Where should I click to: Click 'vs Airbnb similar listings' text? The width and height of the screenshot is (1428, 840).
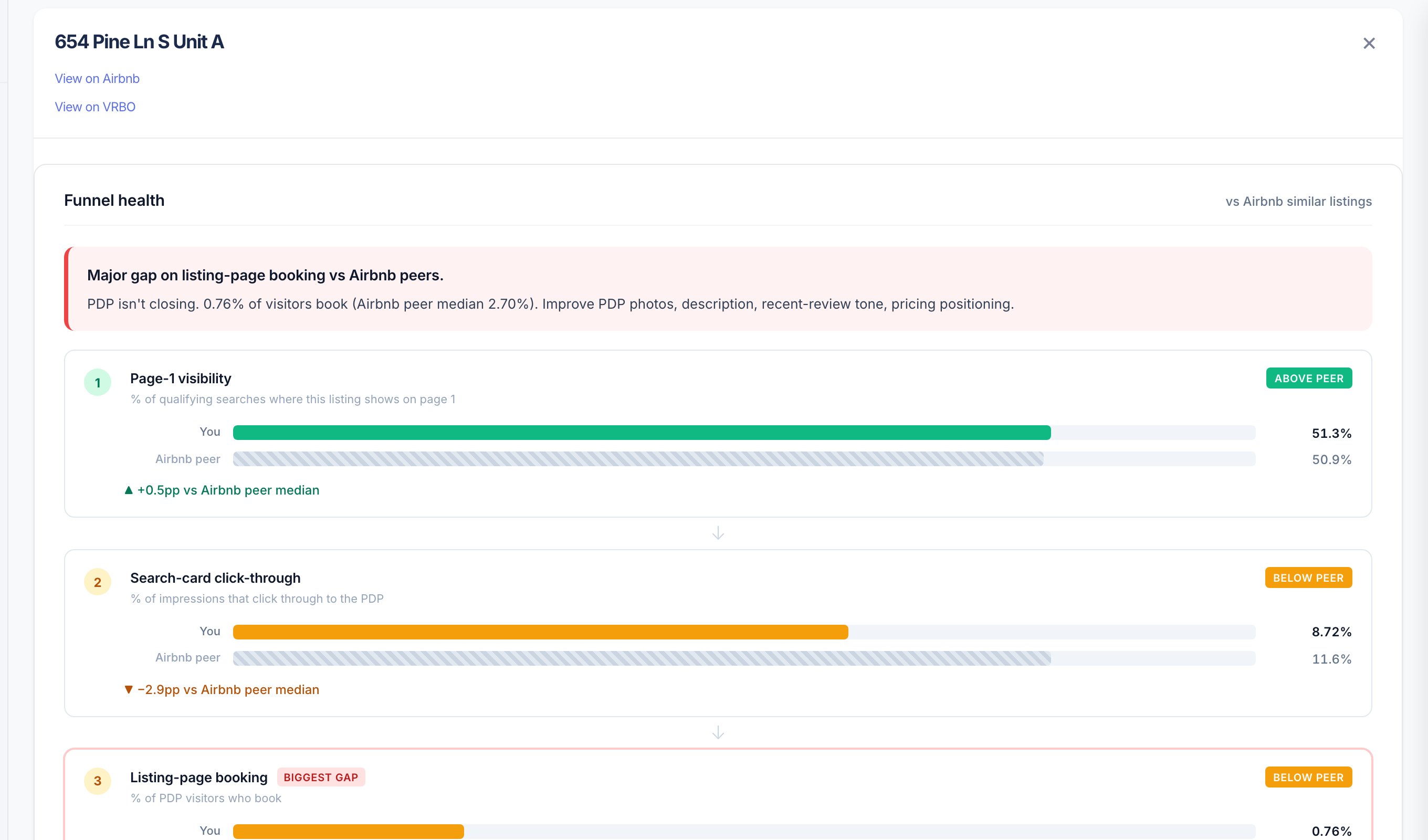click(x=1298, y=202)
